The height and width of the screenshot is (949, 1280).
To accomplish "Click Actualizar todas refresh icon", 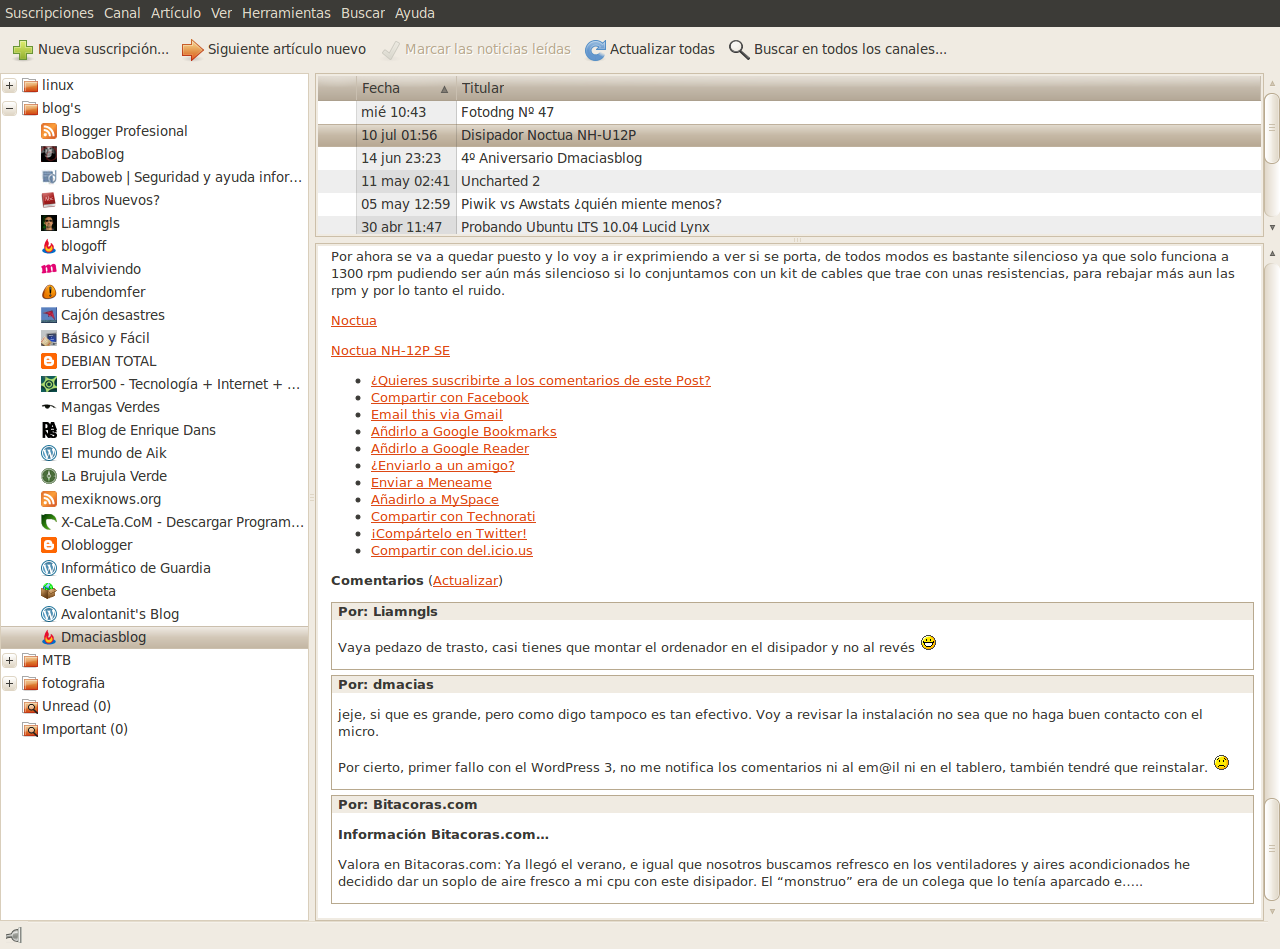I will pos(595,49).
